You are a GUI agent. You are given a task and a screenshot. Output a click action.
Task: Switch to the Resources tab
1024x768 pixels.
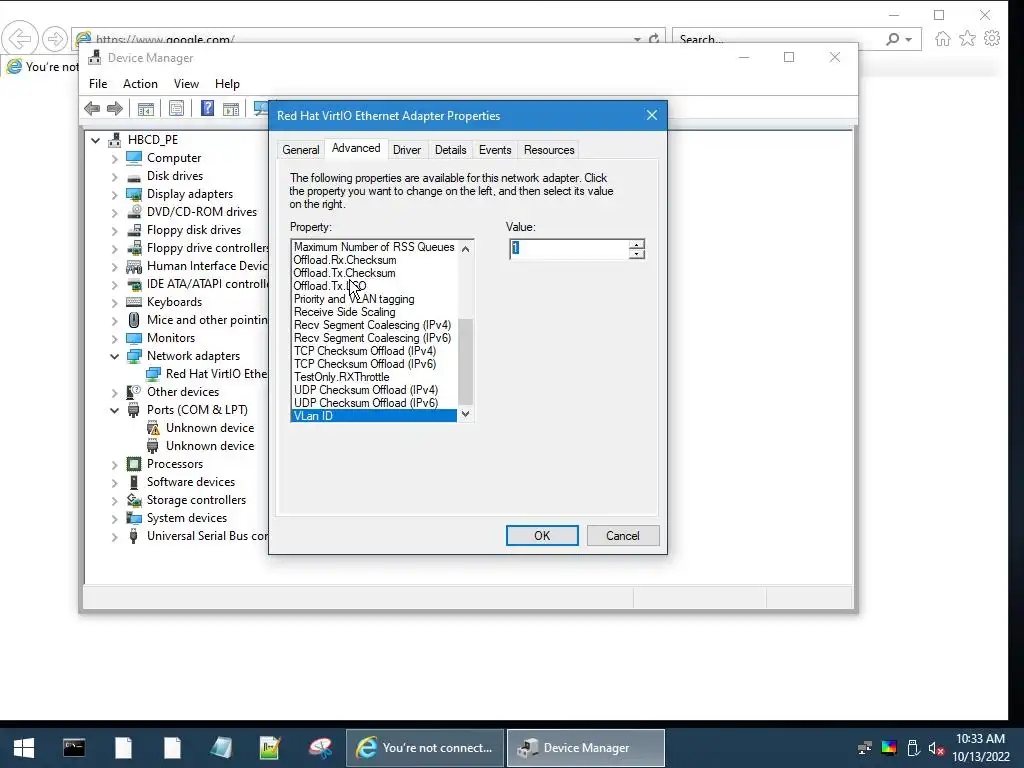tap(549, 150)
